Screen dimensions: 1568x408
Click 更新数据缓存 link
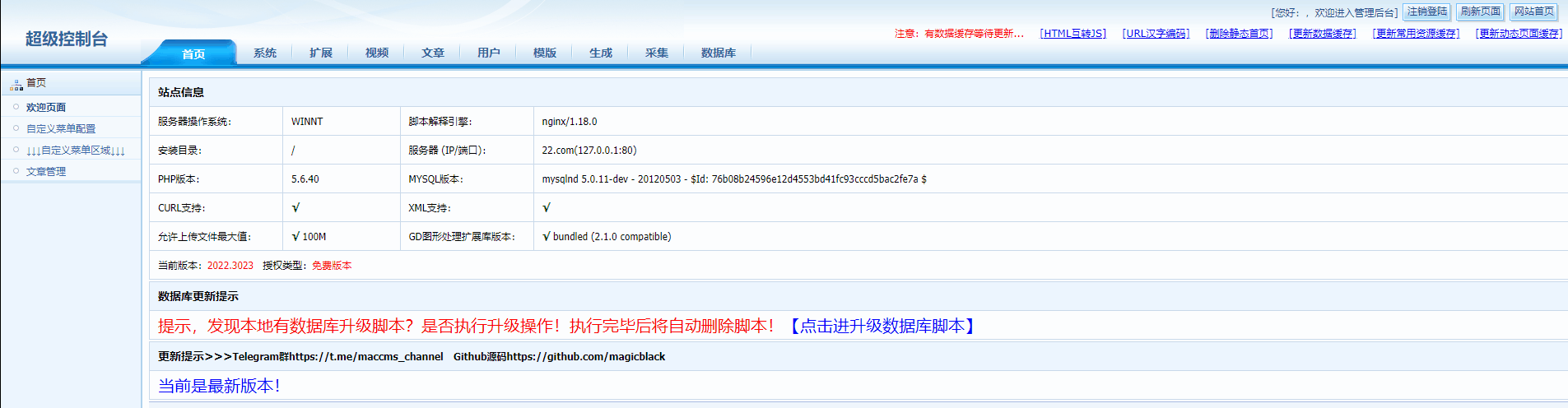(x=1323, y=34)
